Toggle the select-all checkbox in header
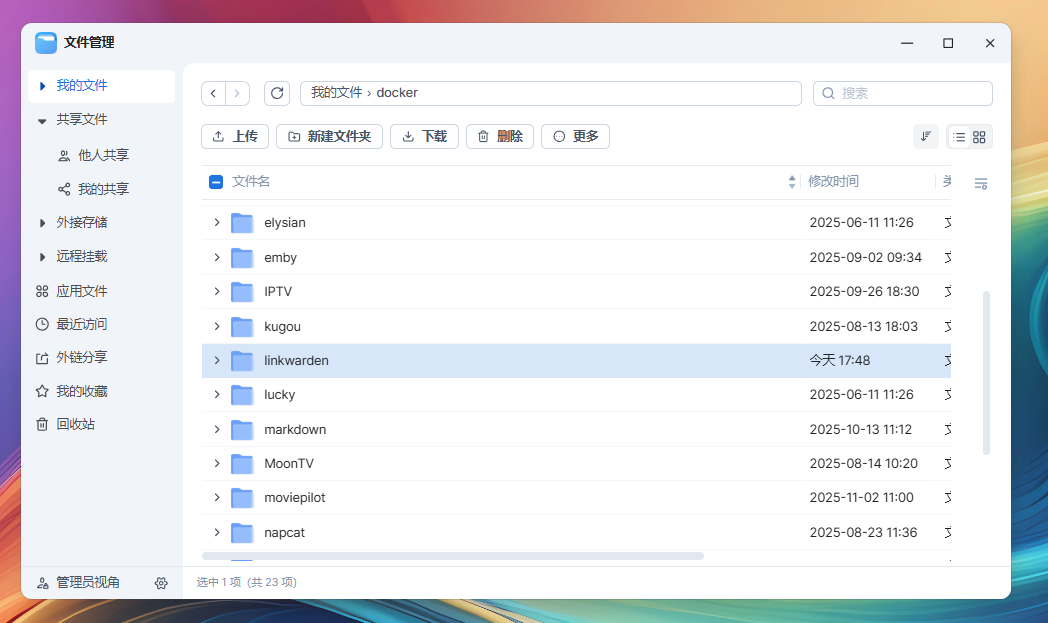This screenshot has height=623, width=1048. point(216,182)
